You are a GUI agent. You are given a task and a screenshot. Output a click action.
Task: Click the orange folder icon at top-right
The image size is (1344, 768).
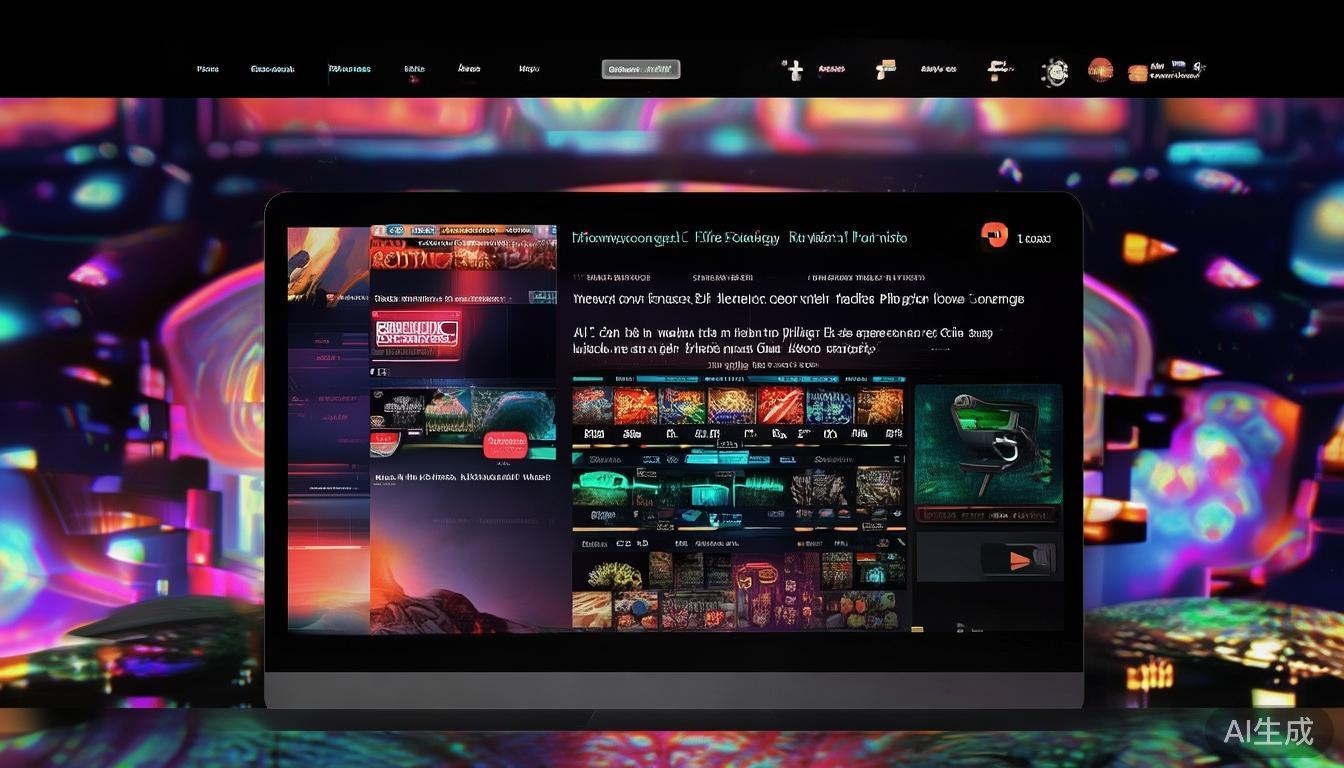tap(1137, 72)
